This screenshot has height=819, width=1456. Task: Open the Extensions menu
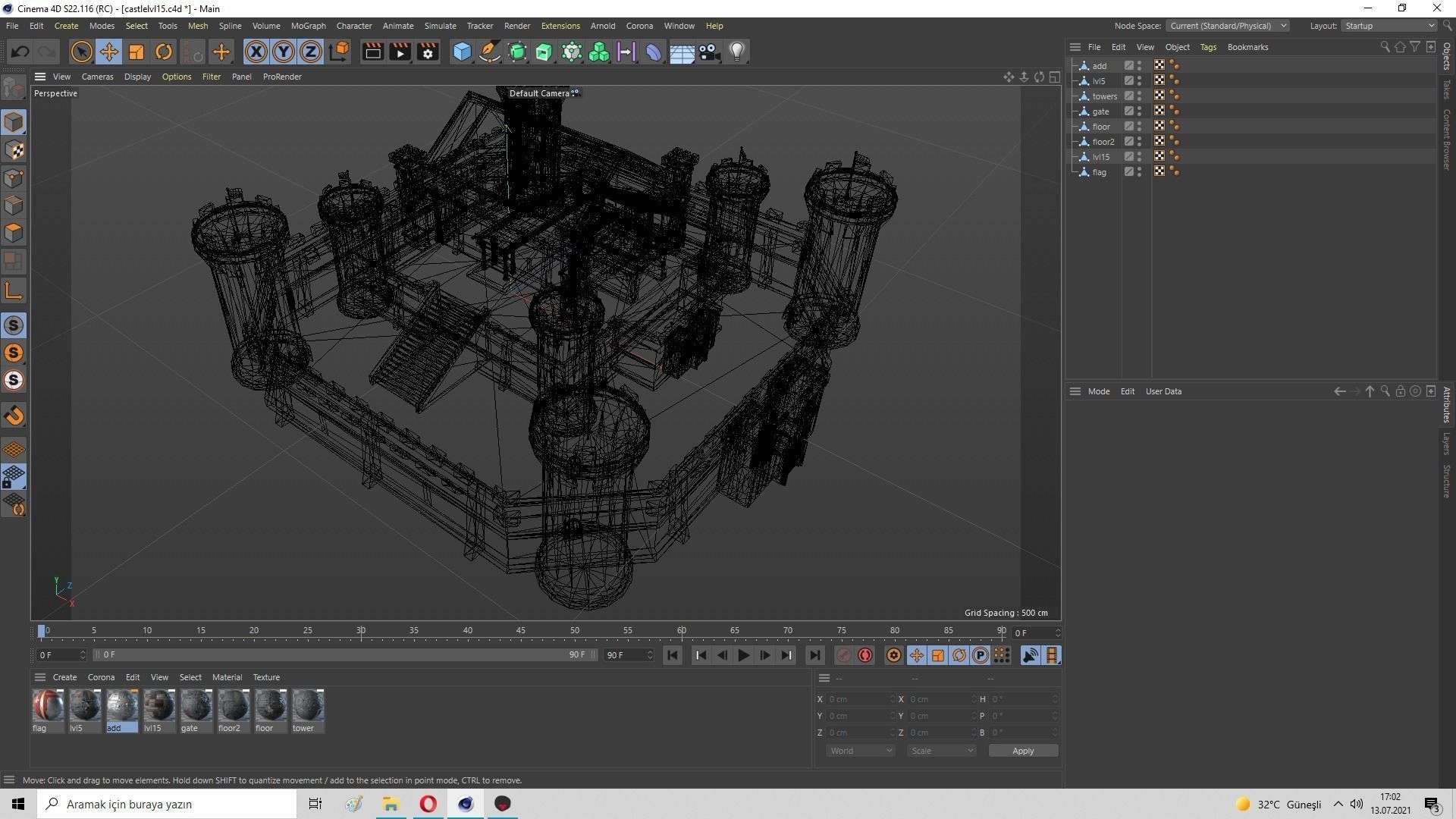[560, 26]
